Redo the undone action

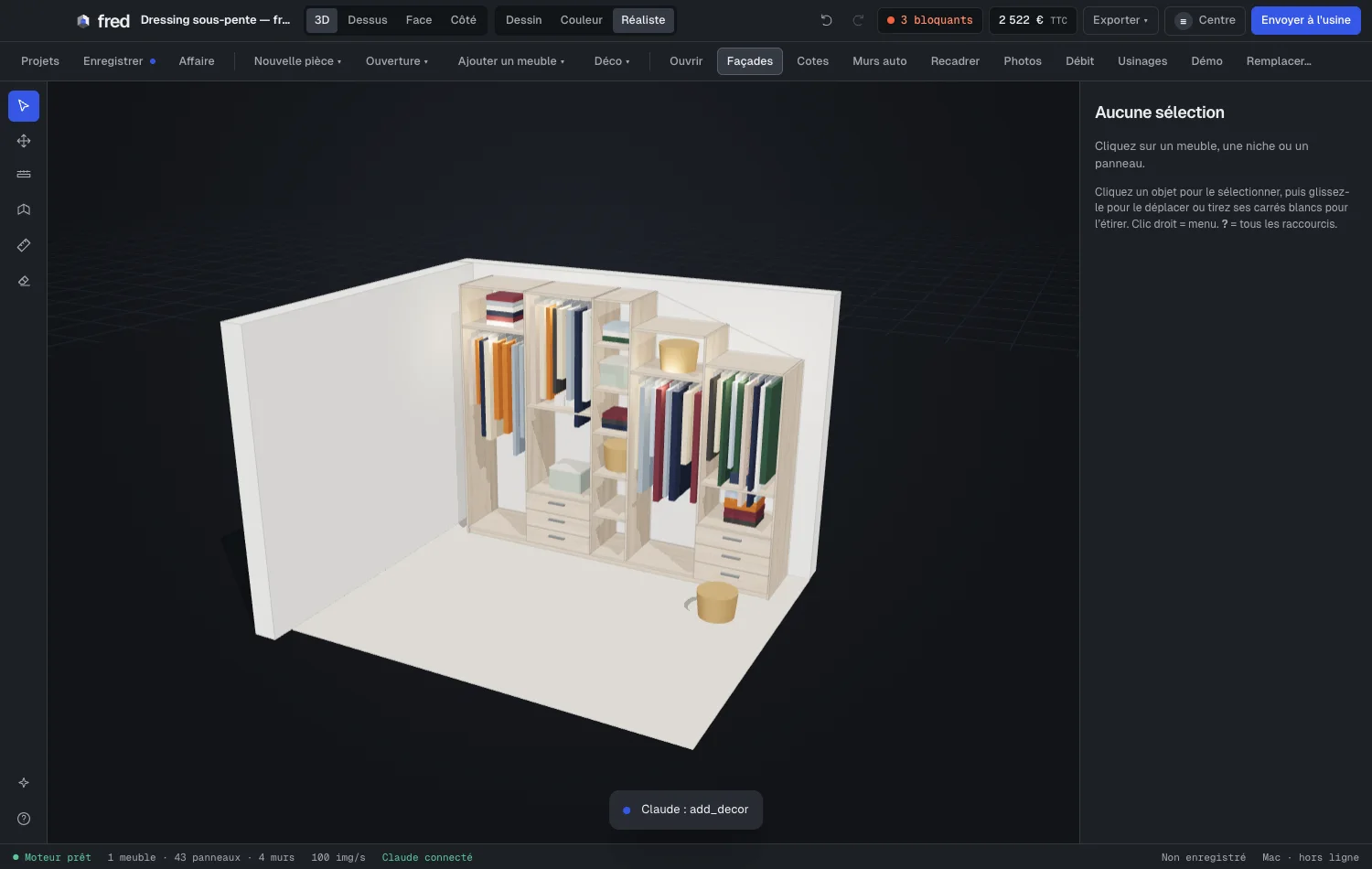point(858,20)
